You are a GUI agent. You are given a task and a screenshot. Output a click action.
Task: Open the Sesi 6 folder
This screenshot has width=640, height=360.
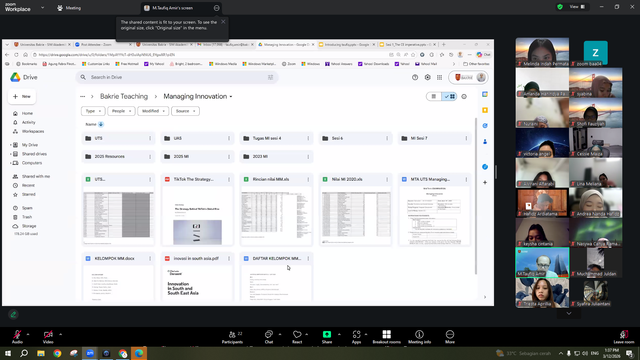point(356,138)
